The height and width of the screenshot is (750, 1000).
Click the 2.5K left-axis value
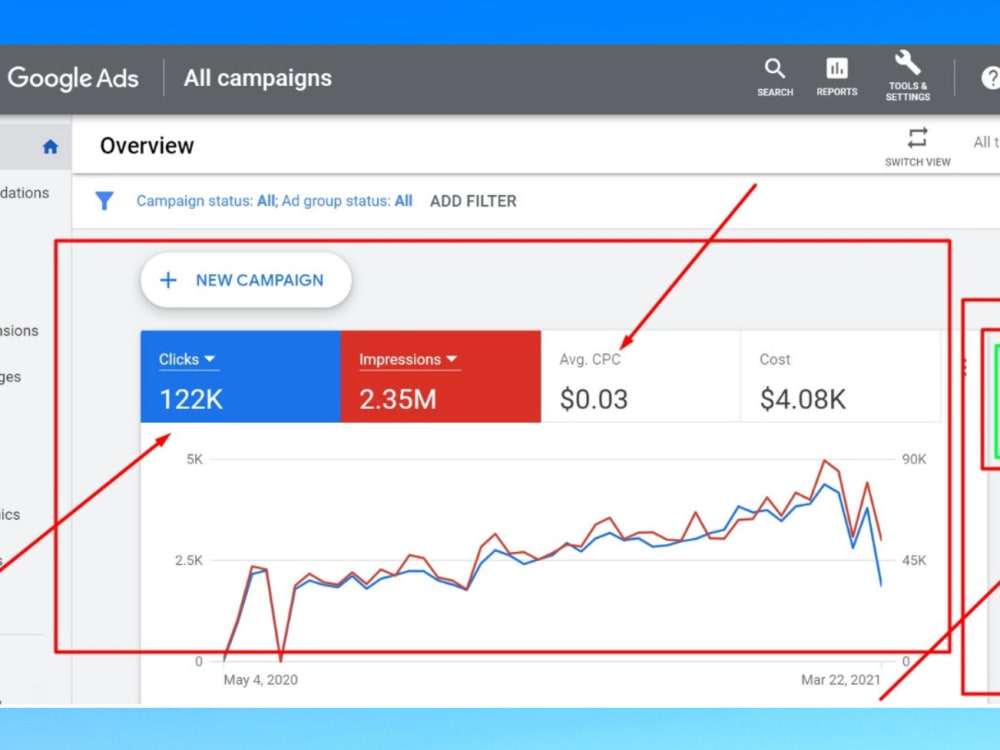click(189, 561)
